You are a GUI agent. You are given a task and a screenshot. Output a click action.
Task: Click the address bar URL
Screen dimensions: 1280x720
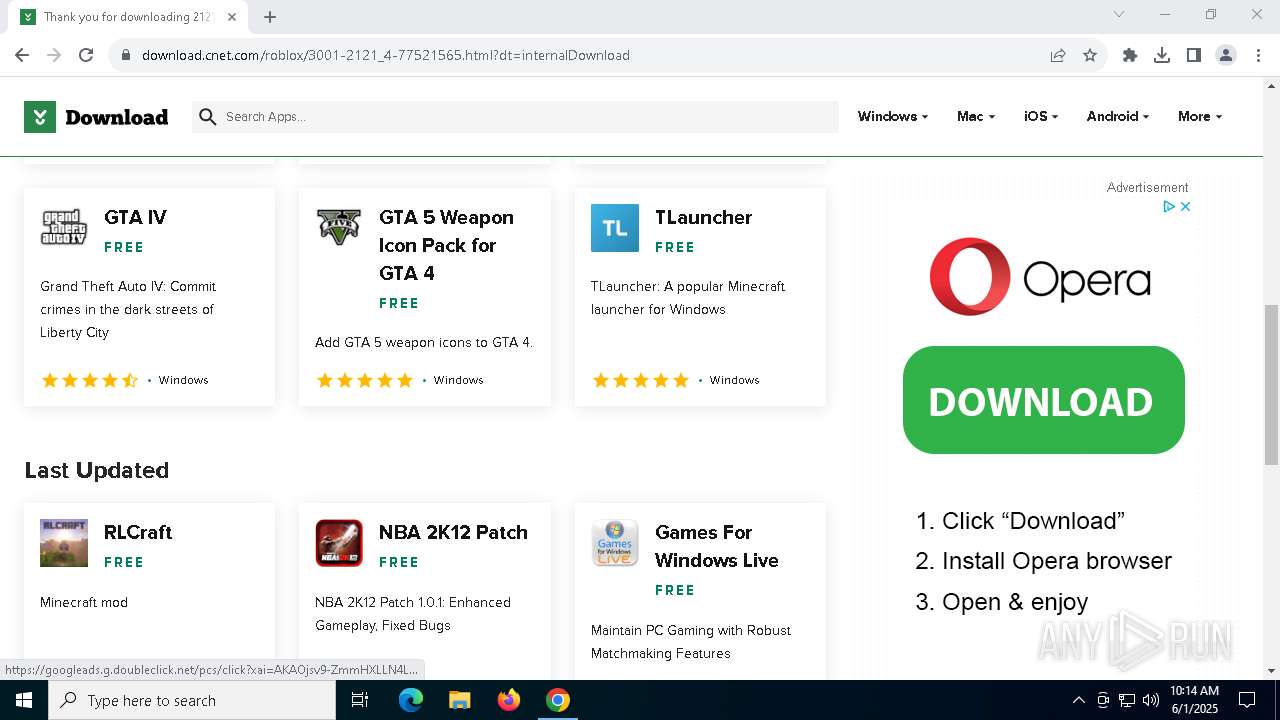386,55
